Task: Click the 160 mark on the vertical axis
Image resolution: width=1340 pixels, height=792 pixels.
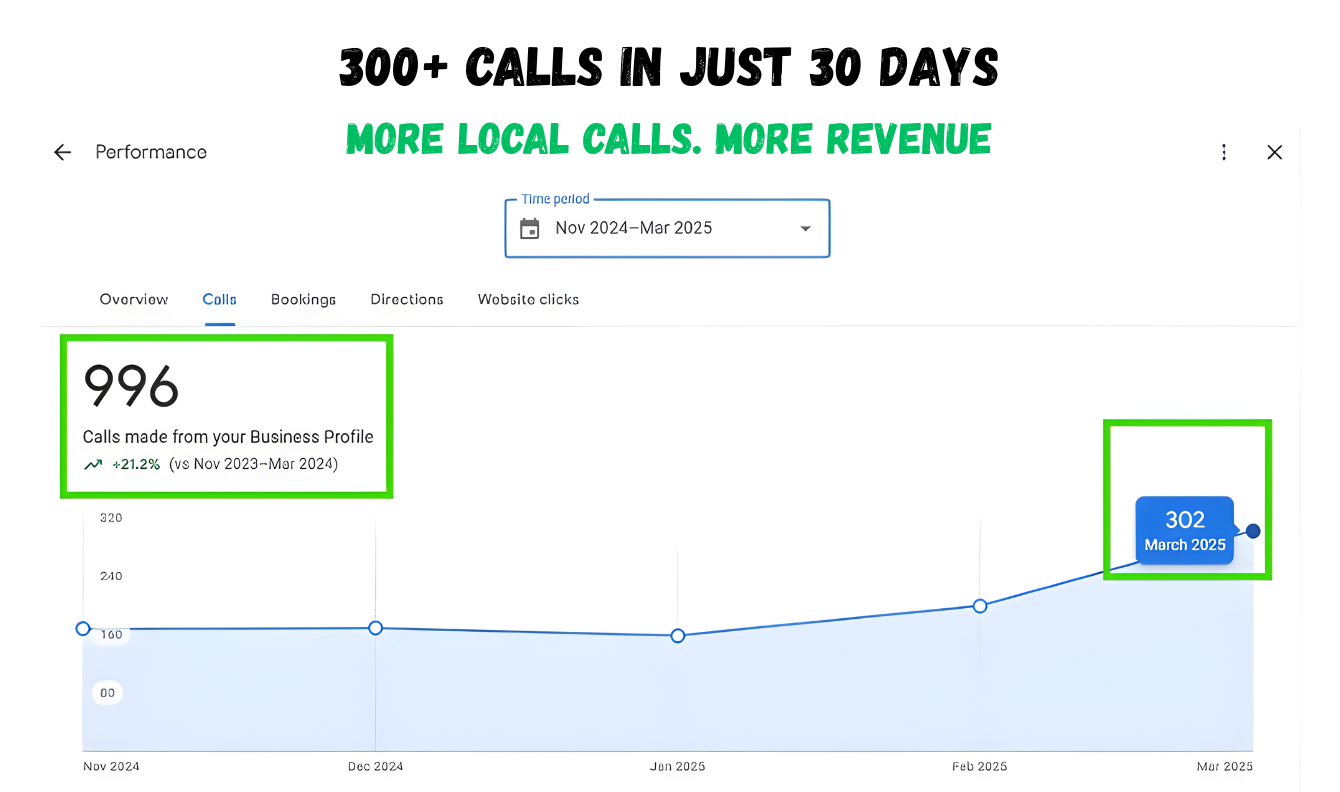Action: [x=110, y=634]
